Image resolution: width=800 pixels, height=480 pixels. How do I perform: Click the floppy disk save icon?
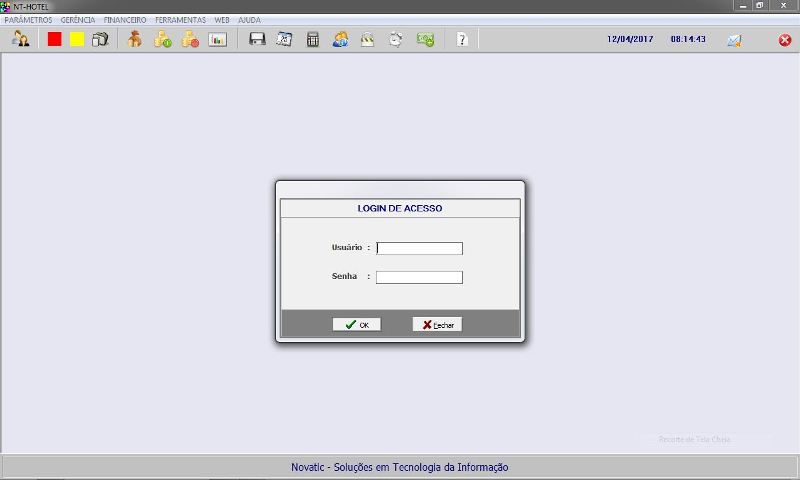[257, 40]
